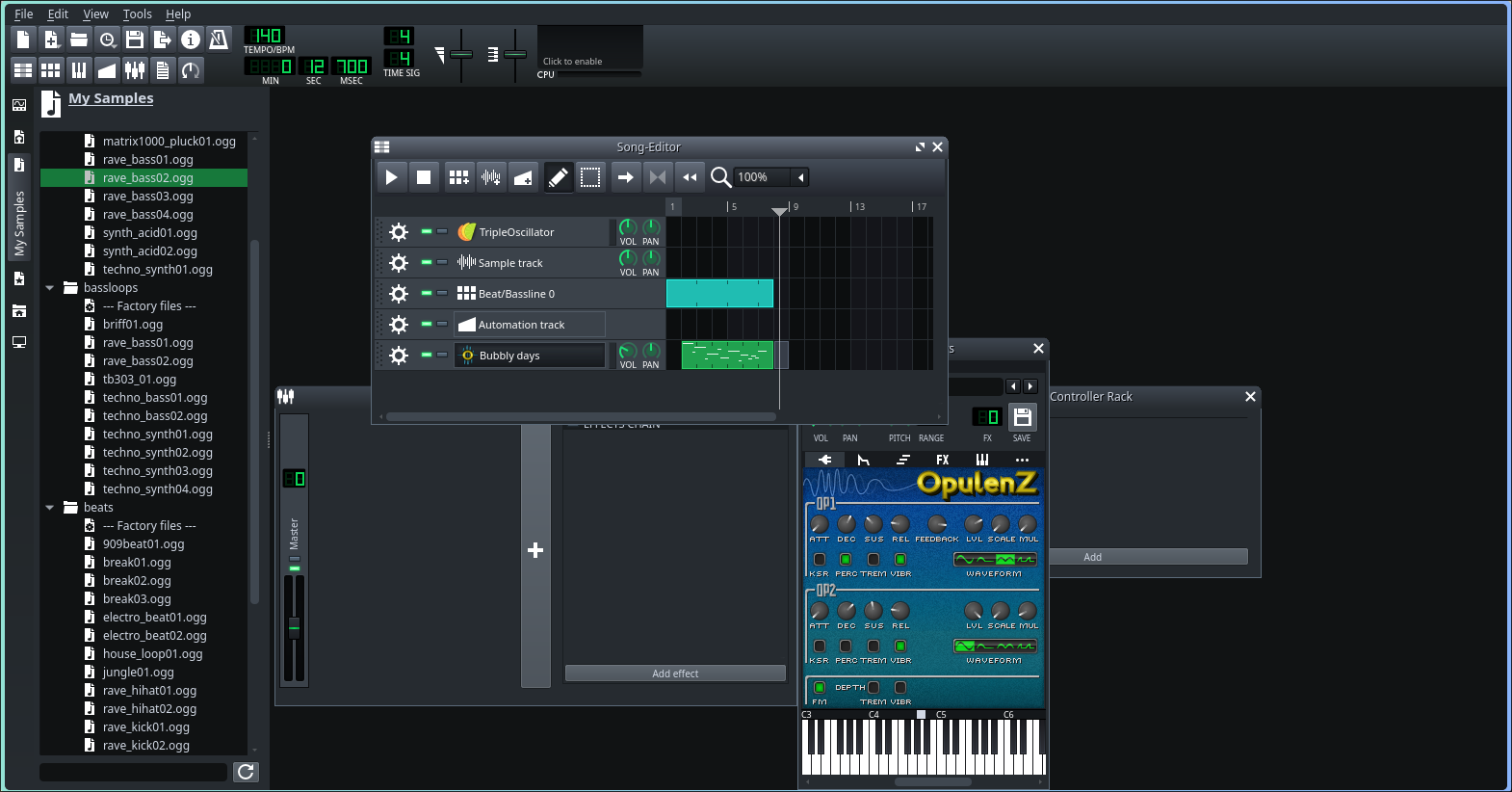Toggle the FM switch in OpulenZ
Screen dimensions: 1512x792
point(820,687)
